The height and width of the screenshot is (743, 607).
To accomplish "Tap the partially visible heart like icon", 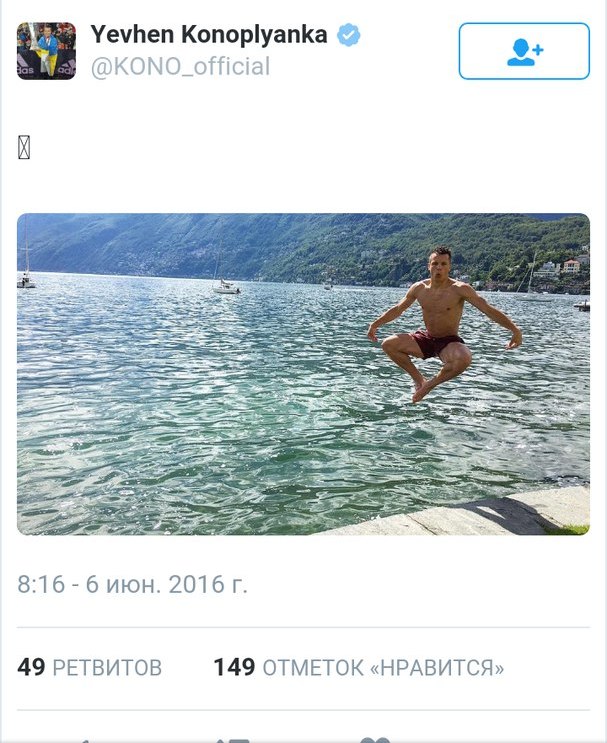I will tap(375, 740).
